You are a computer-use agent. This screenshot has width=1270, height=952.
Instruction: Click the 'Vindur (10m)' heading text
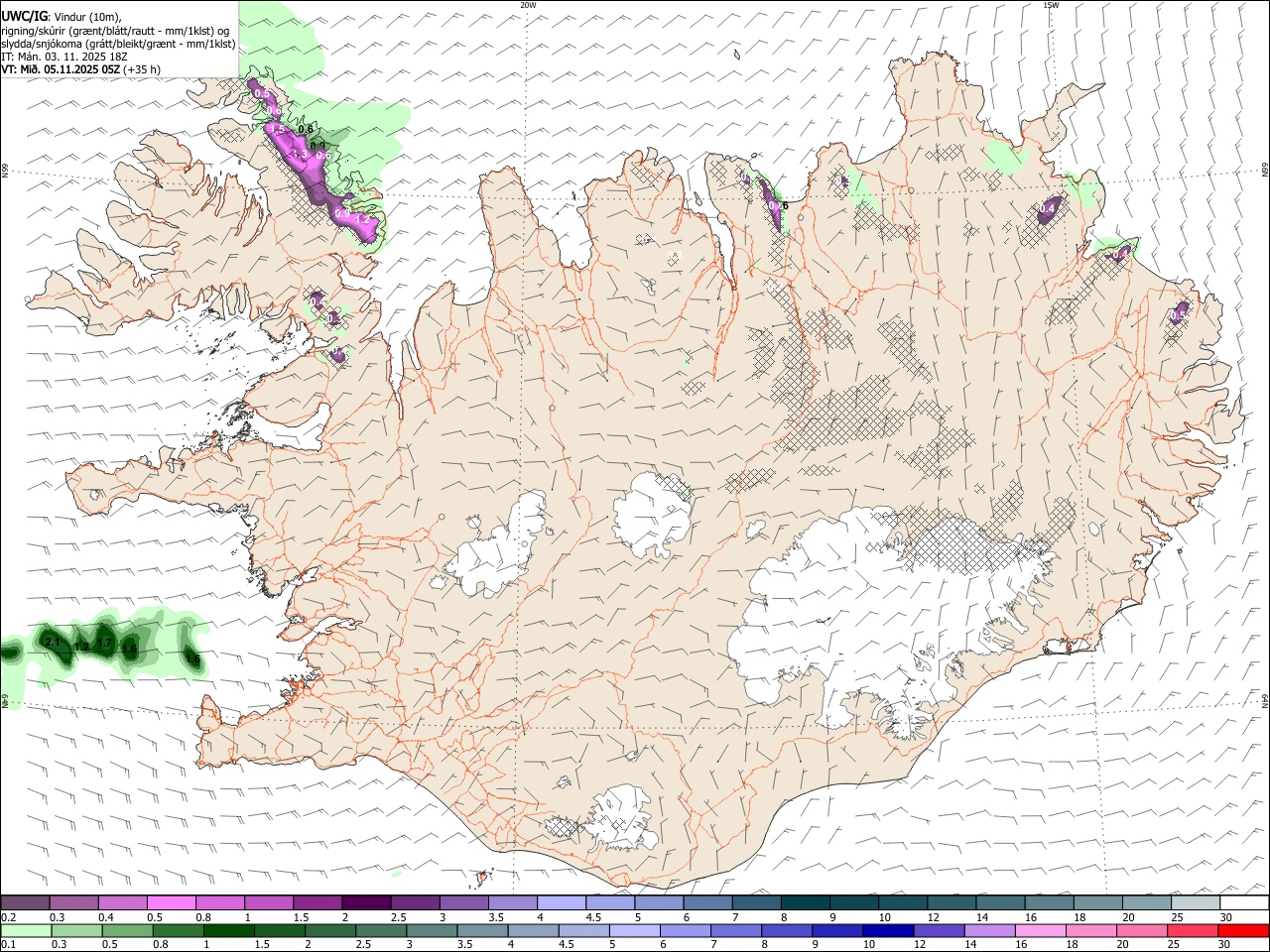(88, 17)
